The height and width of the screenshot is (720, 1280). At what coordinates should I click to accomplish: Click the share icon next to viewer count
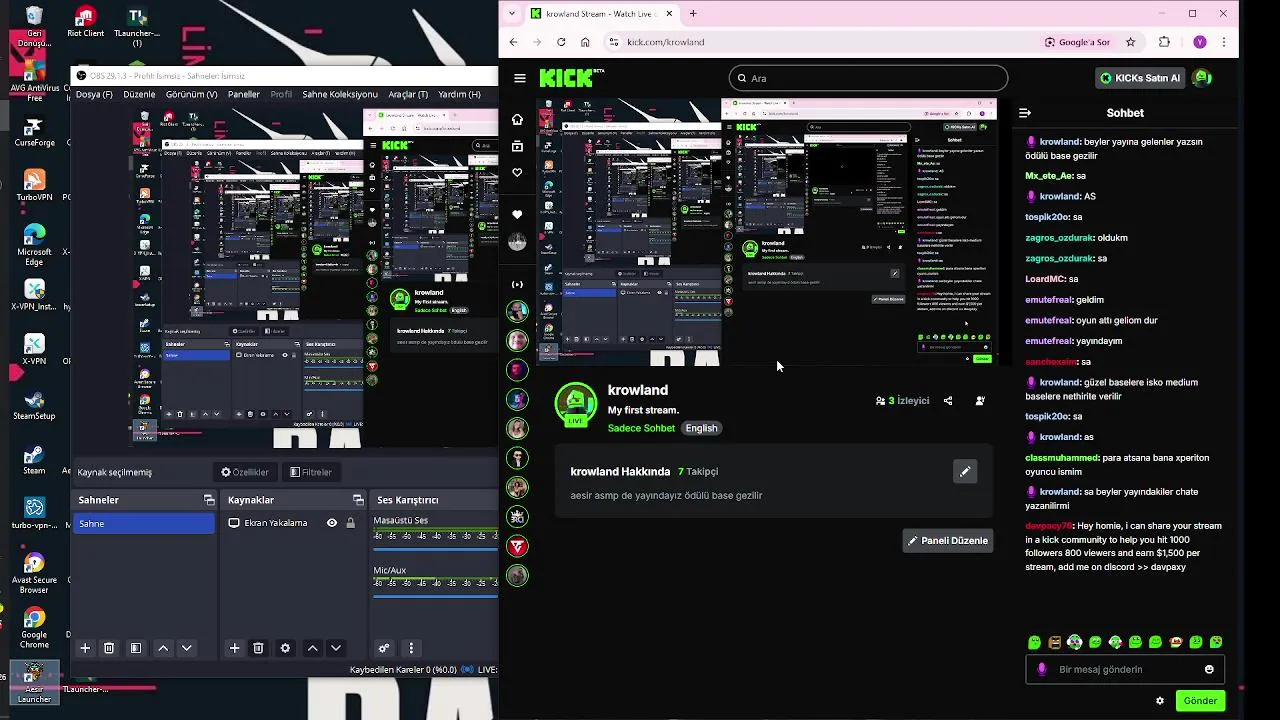pyautogui.click(x=948, y=401)
